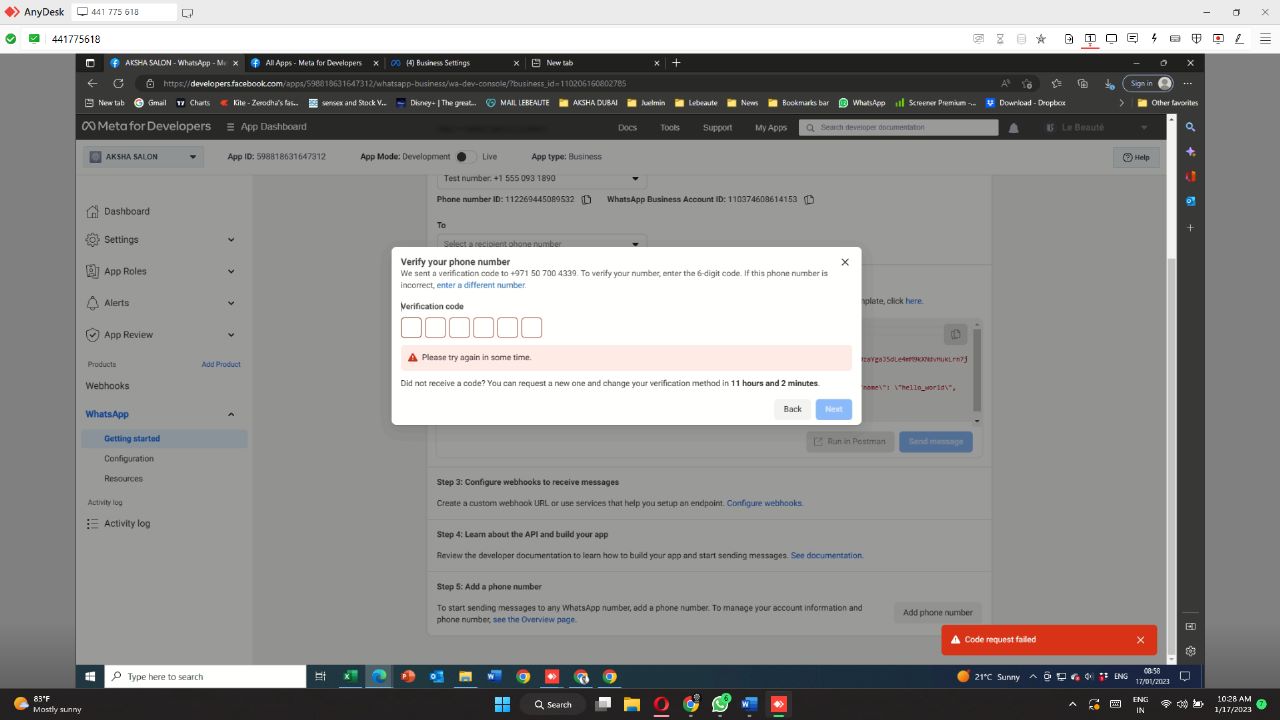Go back using Edge's back arrow
The width and height of the screenshot is (1280, 720).
[92, 83]
